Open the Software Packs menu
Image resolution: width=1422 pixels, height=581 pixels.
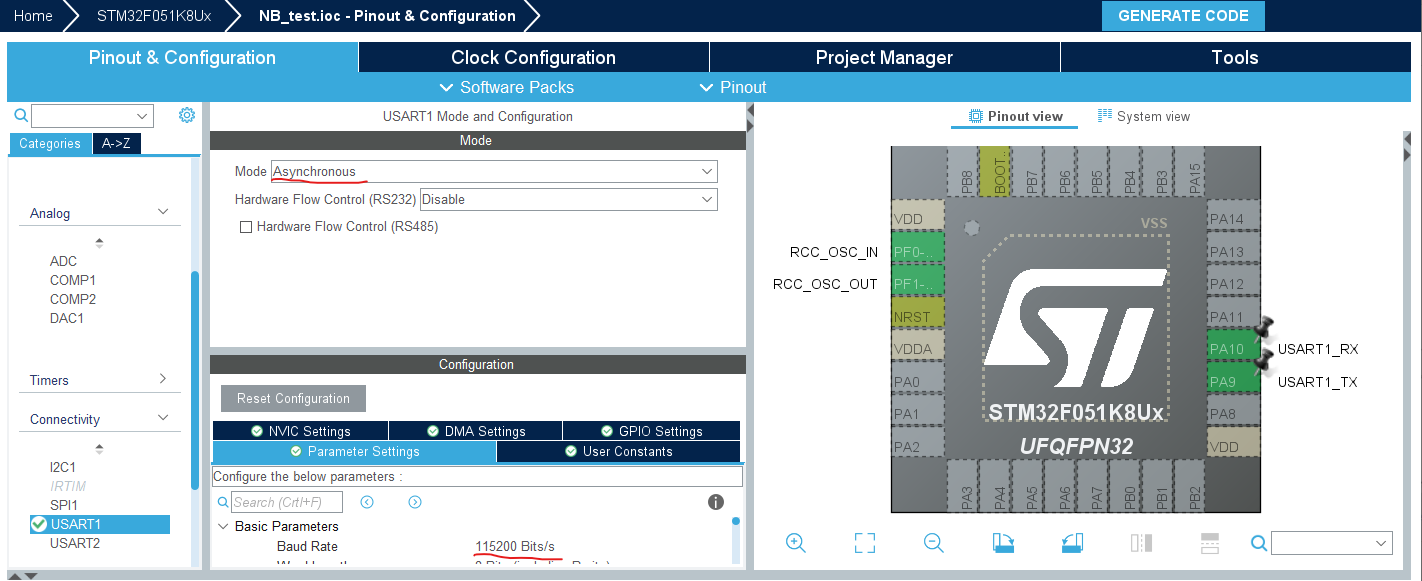(507, 87)
